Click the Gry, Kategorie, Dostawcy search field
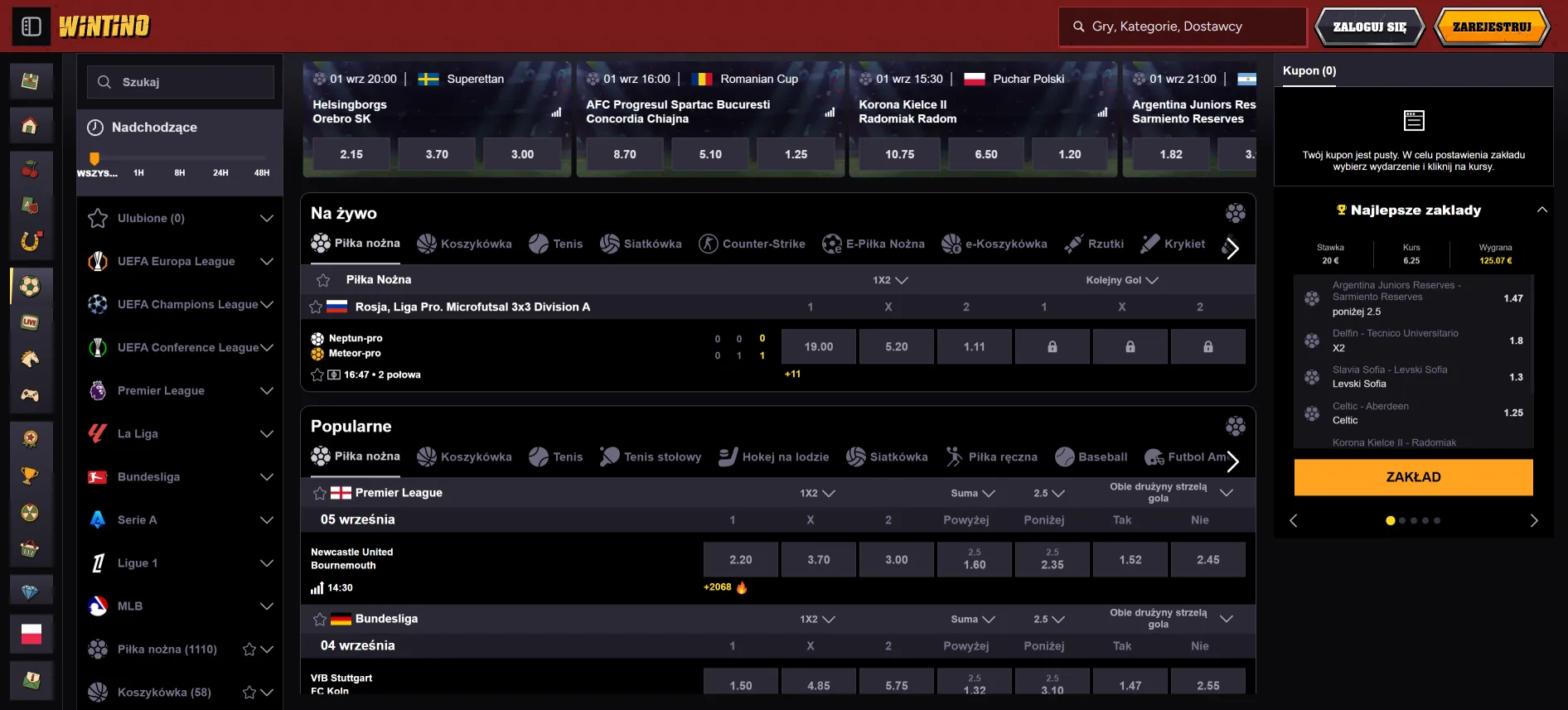The width and height of the screenshot is (1568, 710). click(1183, 27)
